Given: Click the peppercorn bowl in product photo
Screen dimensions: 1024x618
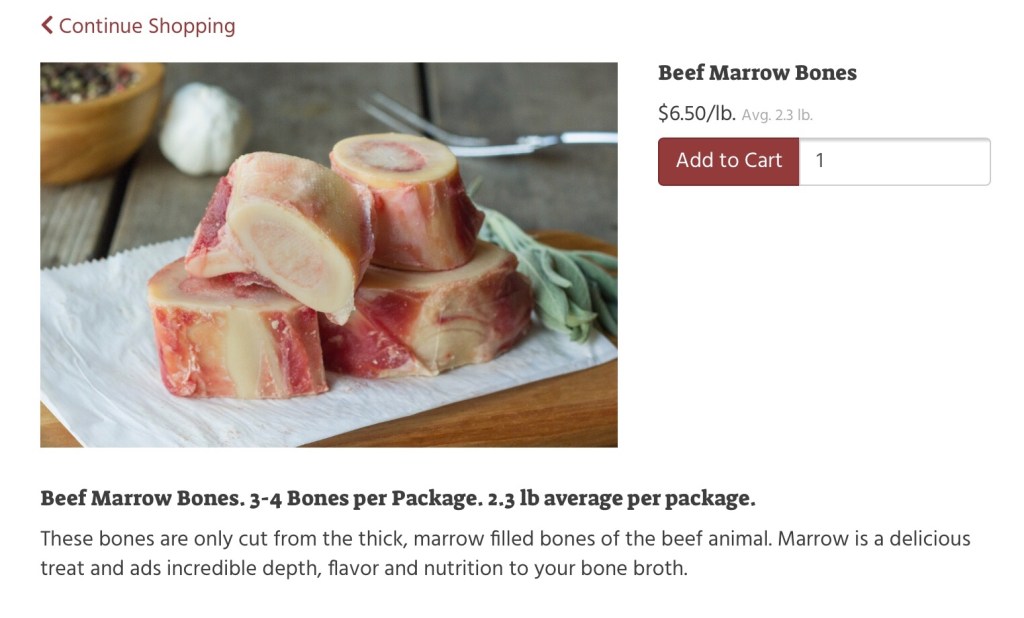Looking at the screenshot, I should (x=95, y=110).
